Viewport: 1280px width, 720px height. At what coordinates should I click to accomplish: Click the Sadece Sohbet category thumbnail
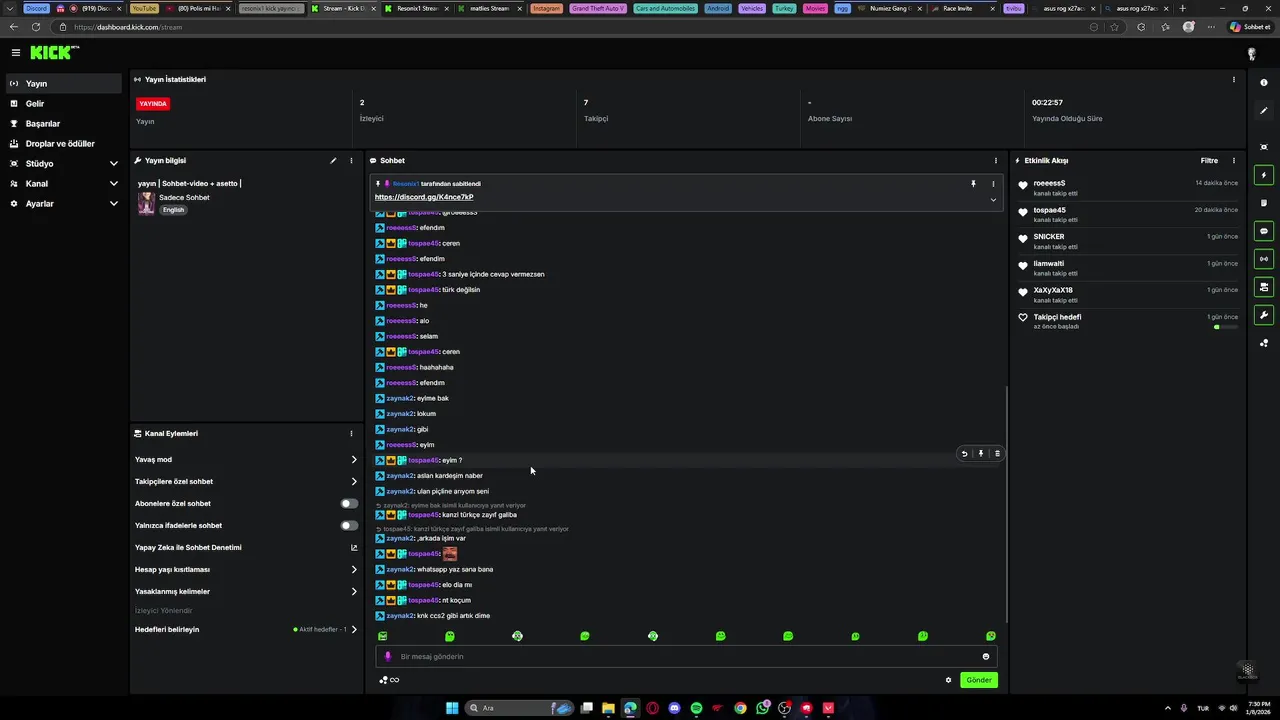coord(146,203)
